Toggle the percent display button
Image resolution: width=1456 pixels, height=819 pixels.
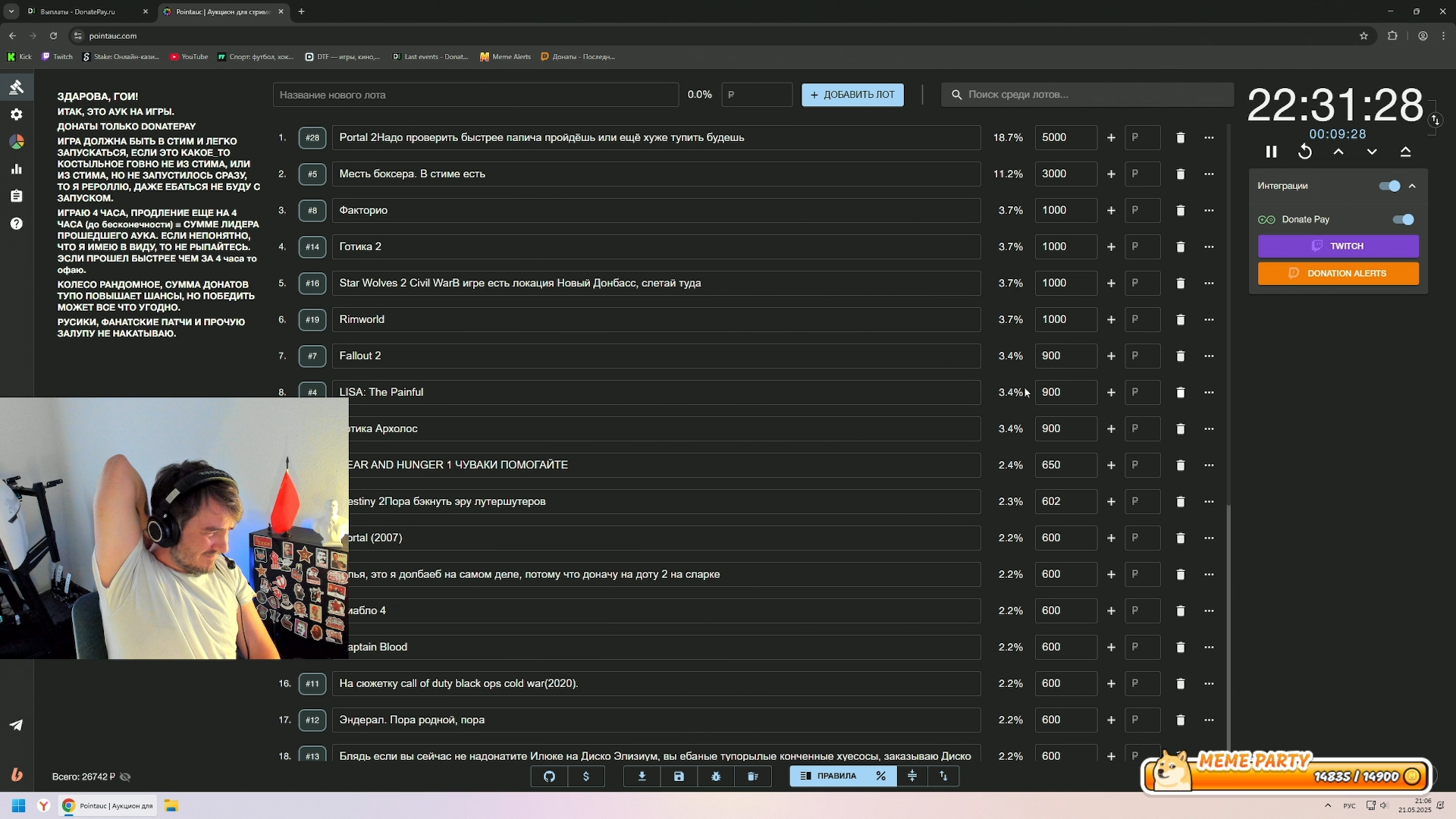pos(881,776)
